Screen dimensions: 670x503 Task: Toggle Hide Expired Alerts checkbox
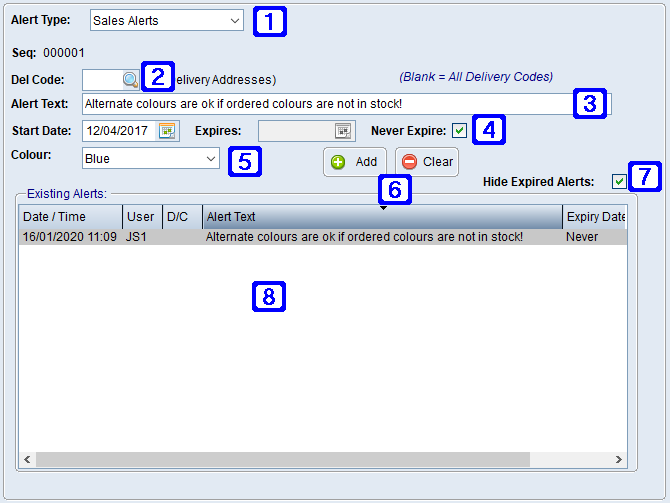[x=620, y=181]
